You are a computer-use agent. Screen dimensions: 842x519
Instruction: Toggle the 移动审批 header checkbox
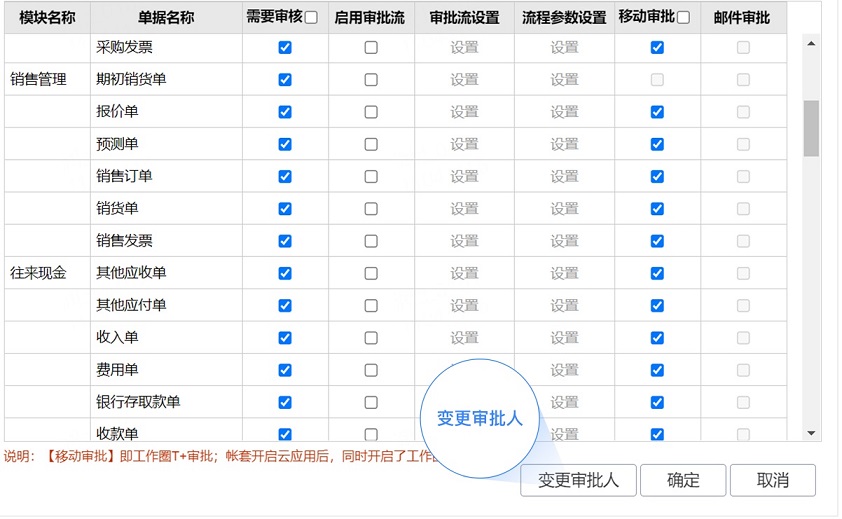pos(684,17)
